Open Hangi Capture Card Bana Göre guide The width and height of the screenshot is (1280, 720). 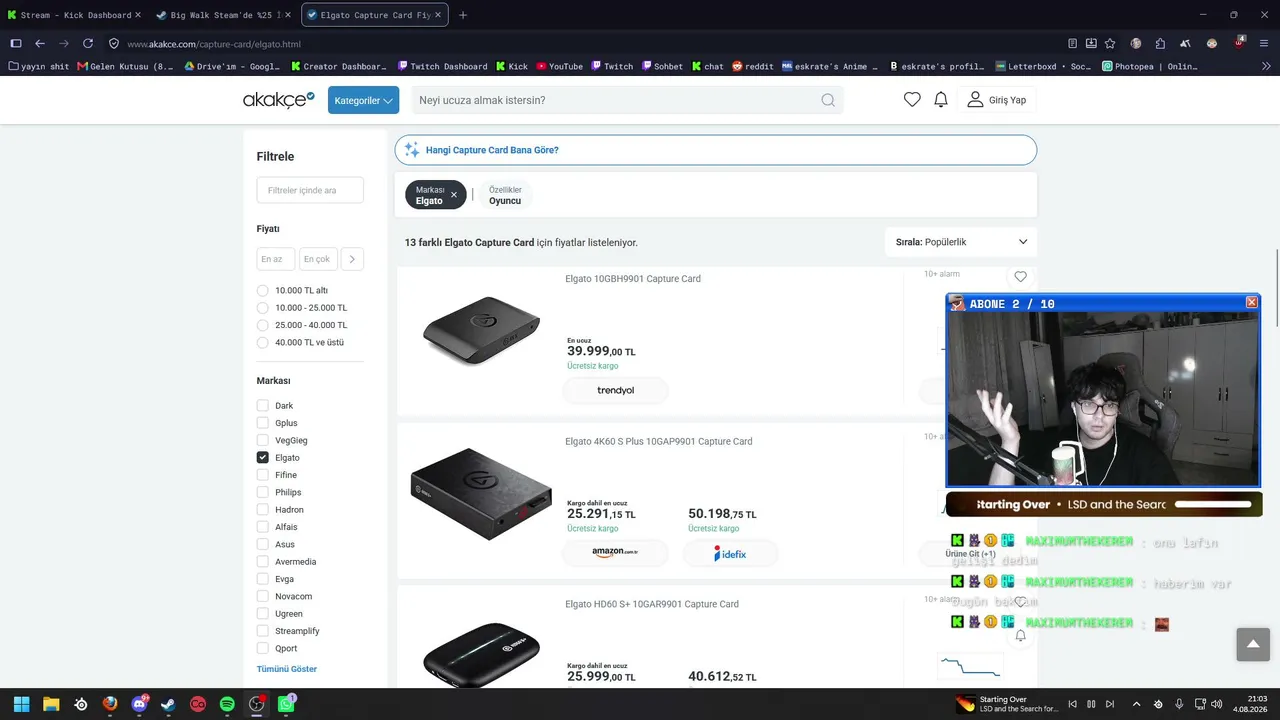[x=716, y=150]
